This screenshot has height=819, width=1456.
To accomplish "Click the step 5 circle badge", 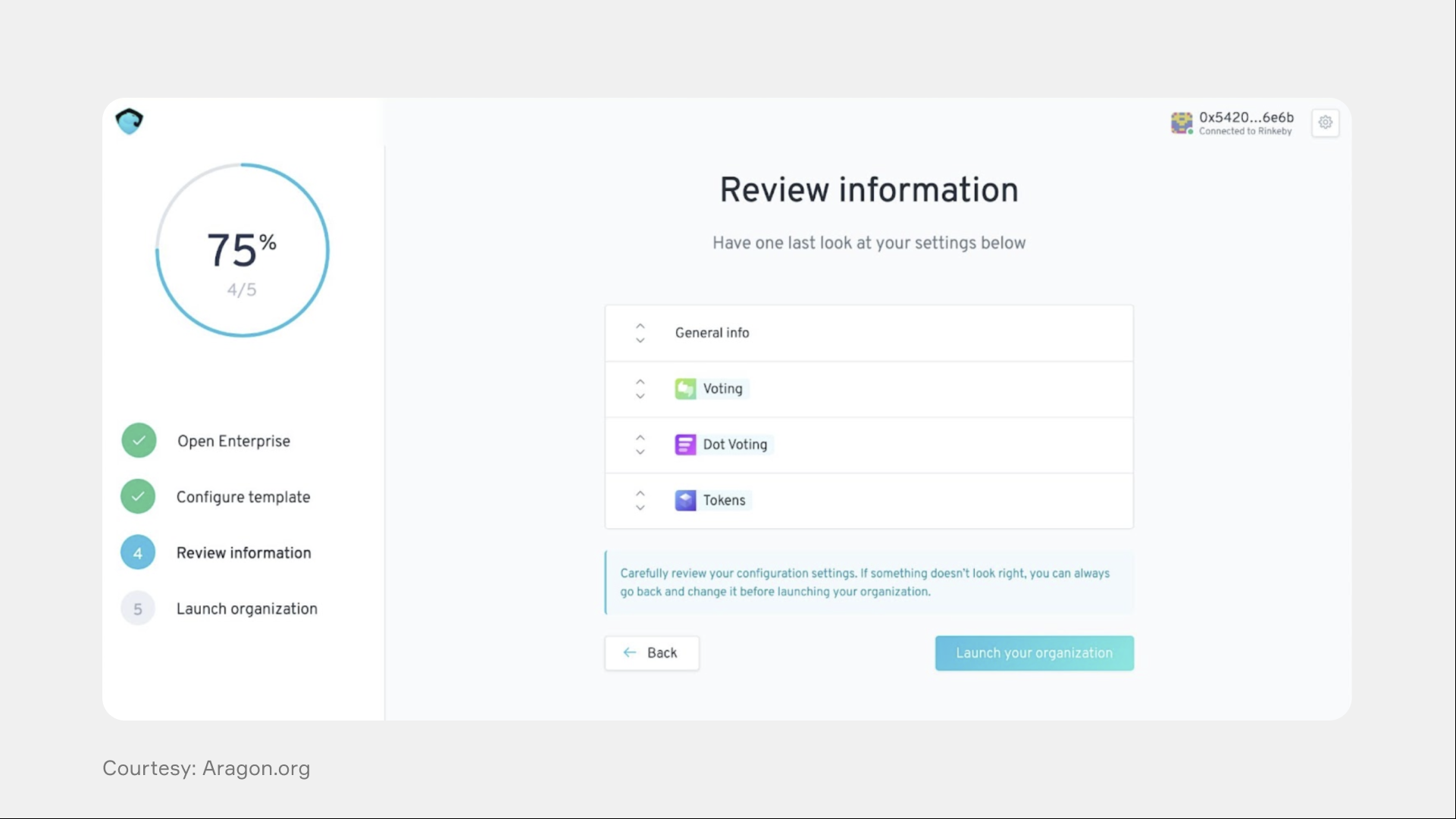I will click(138, 609).
